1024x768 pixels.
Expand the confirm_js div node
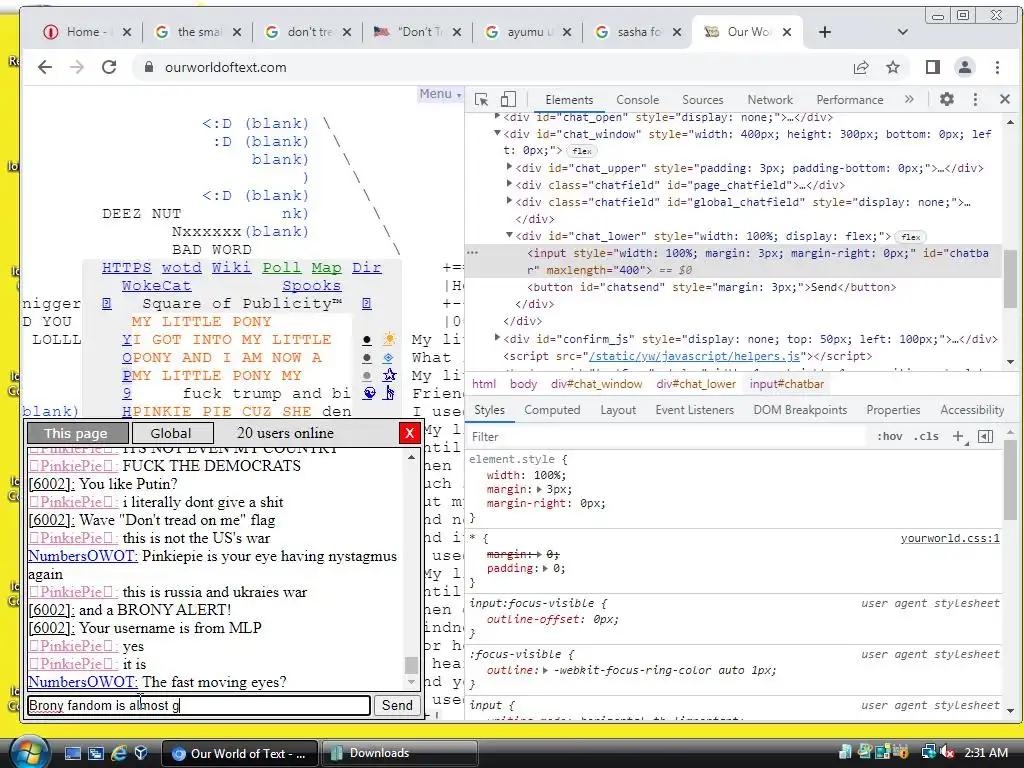(x=497, y=338)
